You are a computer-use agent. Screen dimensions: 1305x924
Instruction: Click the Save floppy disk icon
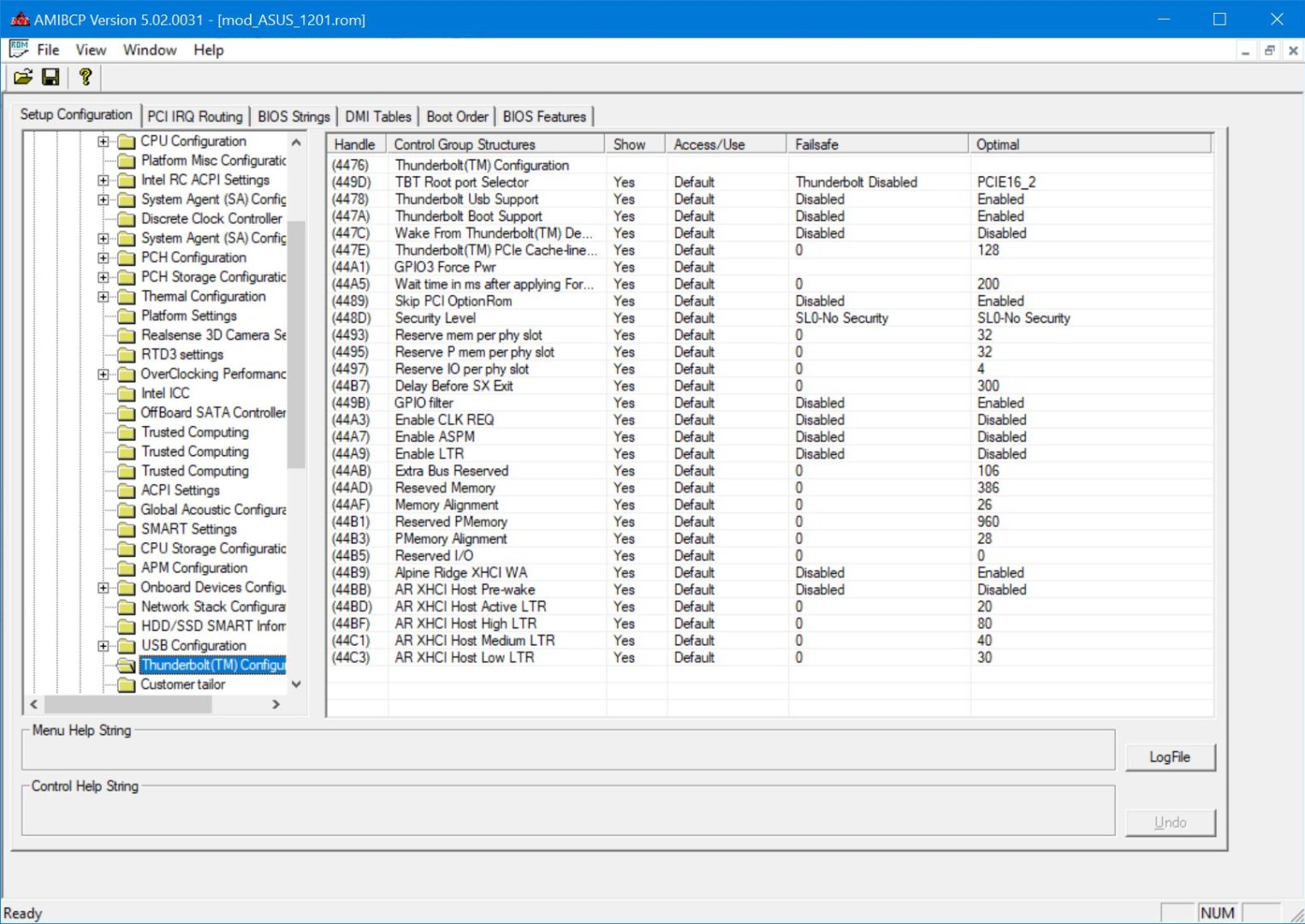point(50,77)
